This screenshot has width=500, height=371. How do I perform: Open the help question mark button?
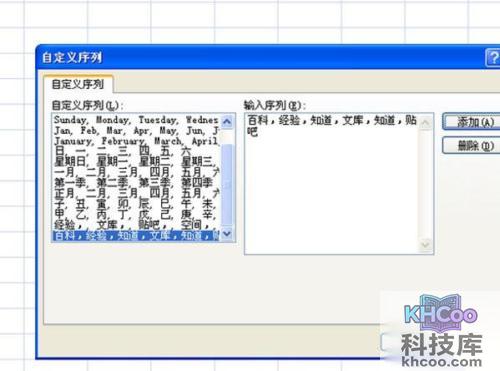point(493,58)
